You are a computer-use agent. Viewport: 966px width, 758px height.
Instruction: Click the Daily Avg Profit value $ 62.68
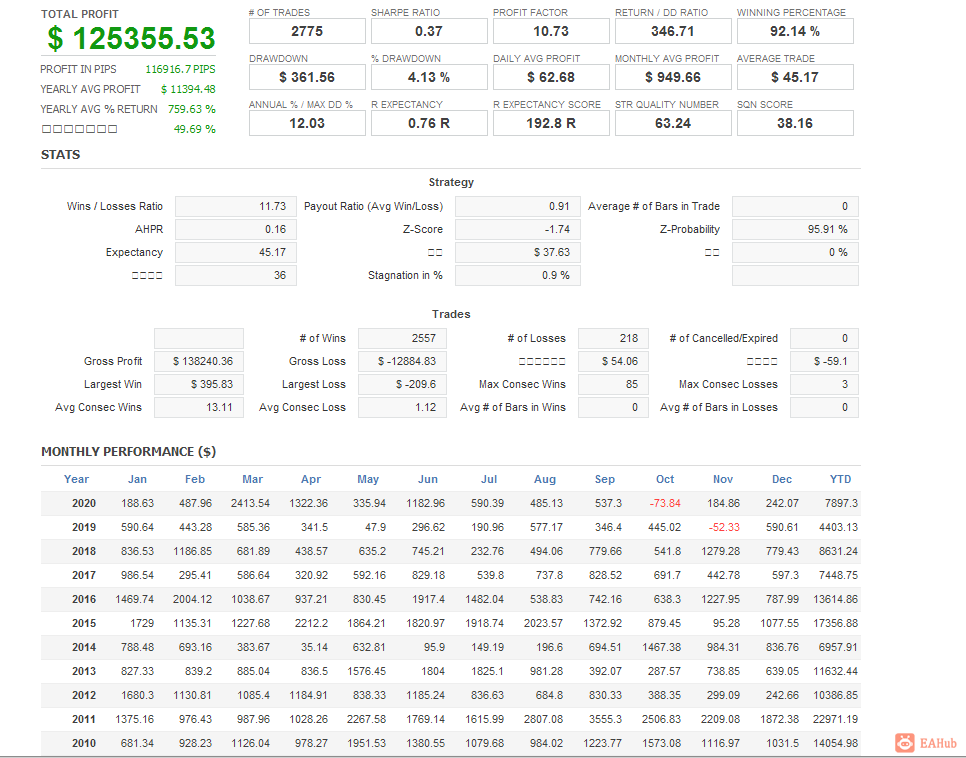tap(551, 77)
